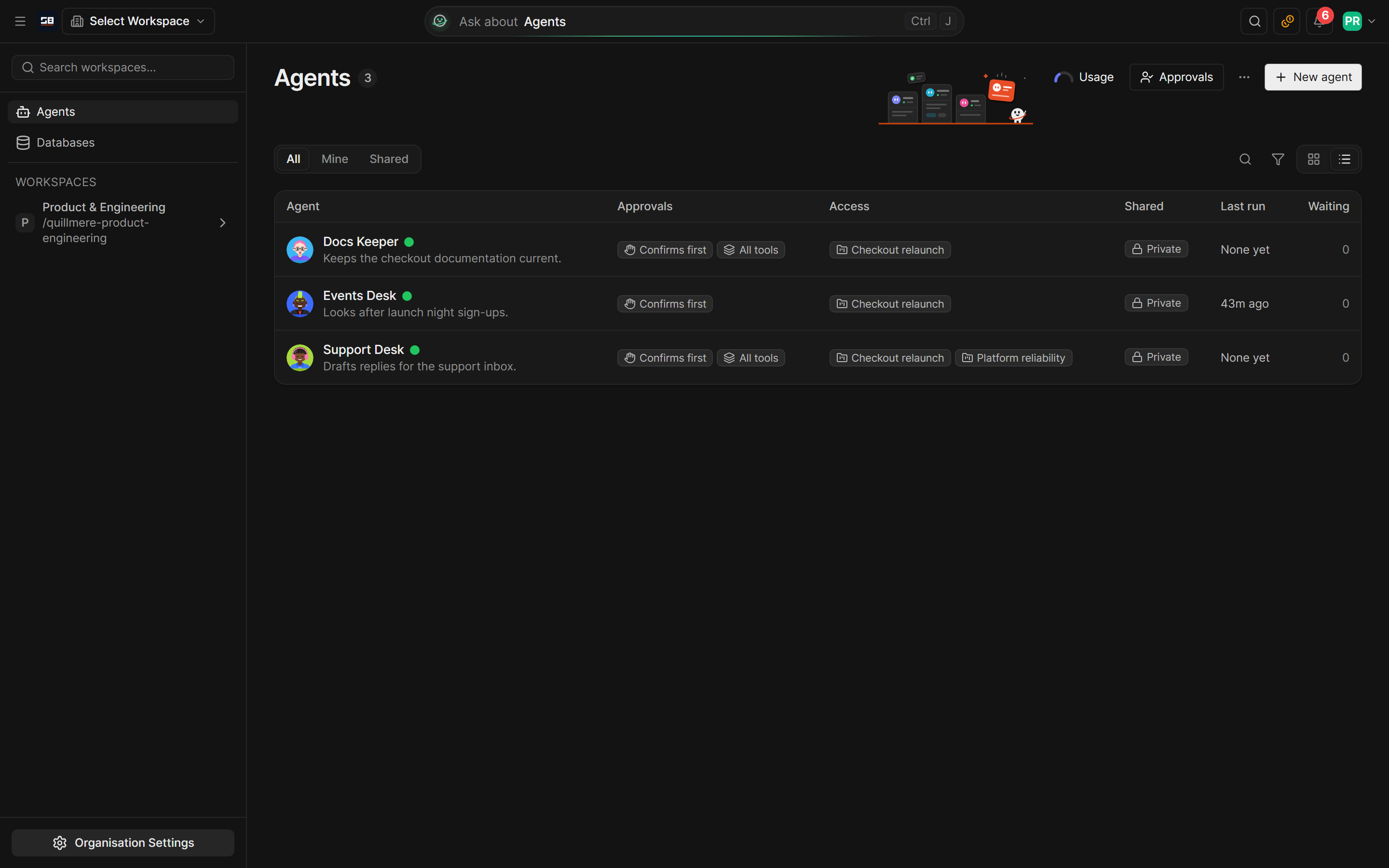Click the Ask about Agents bar

[x=694, y=21]
